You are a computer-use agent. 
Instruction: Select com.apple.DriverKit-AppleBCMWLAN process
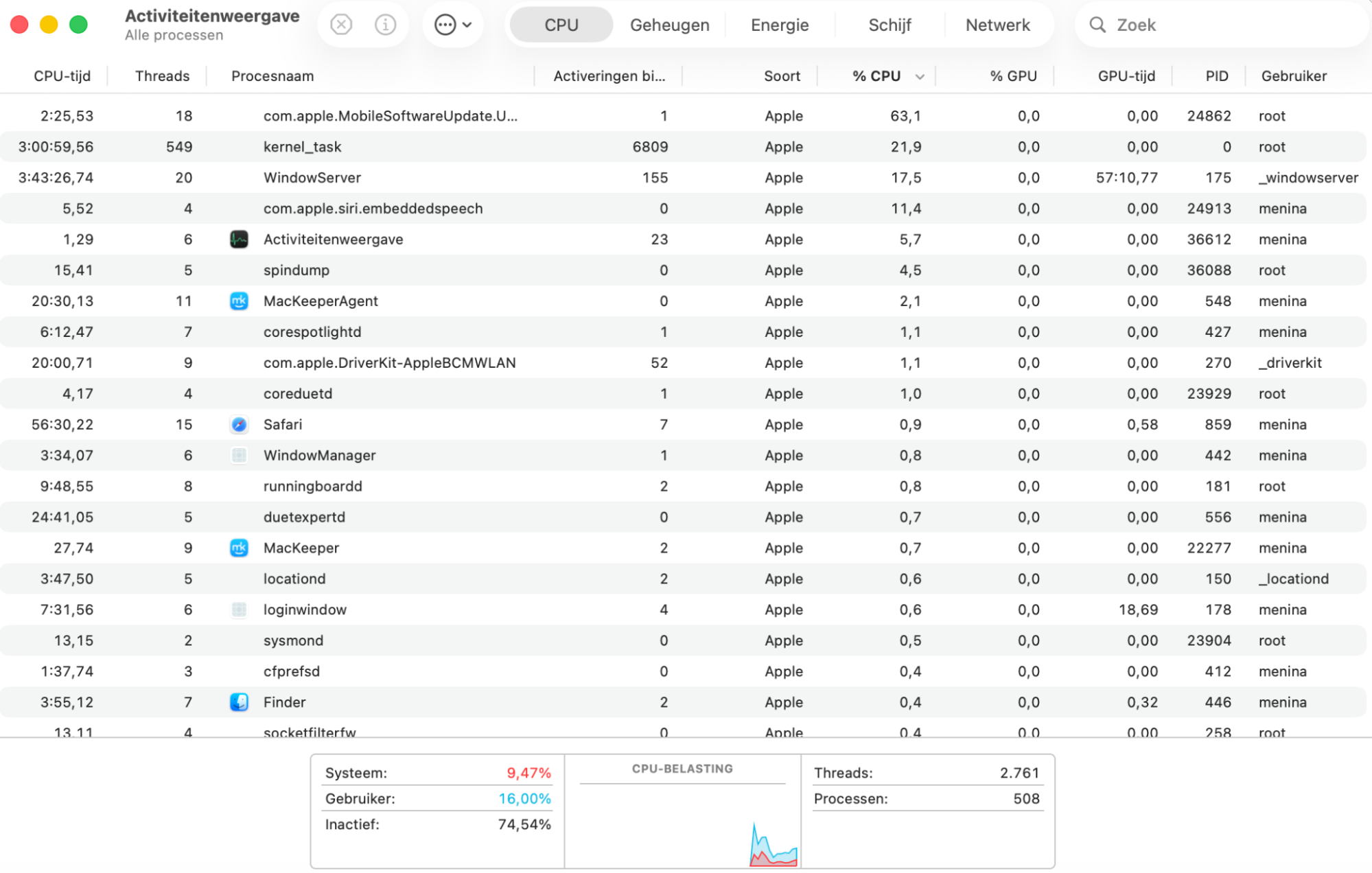click(x=390, y=363)
